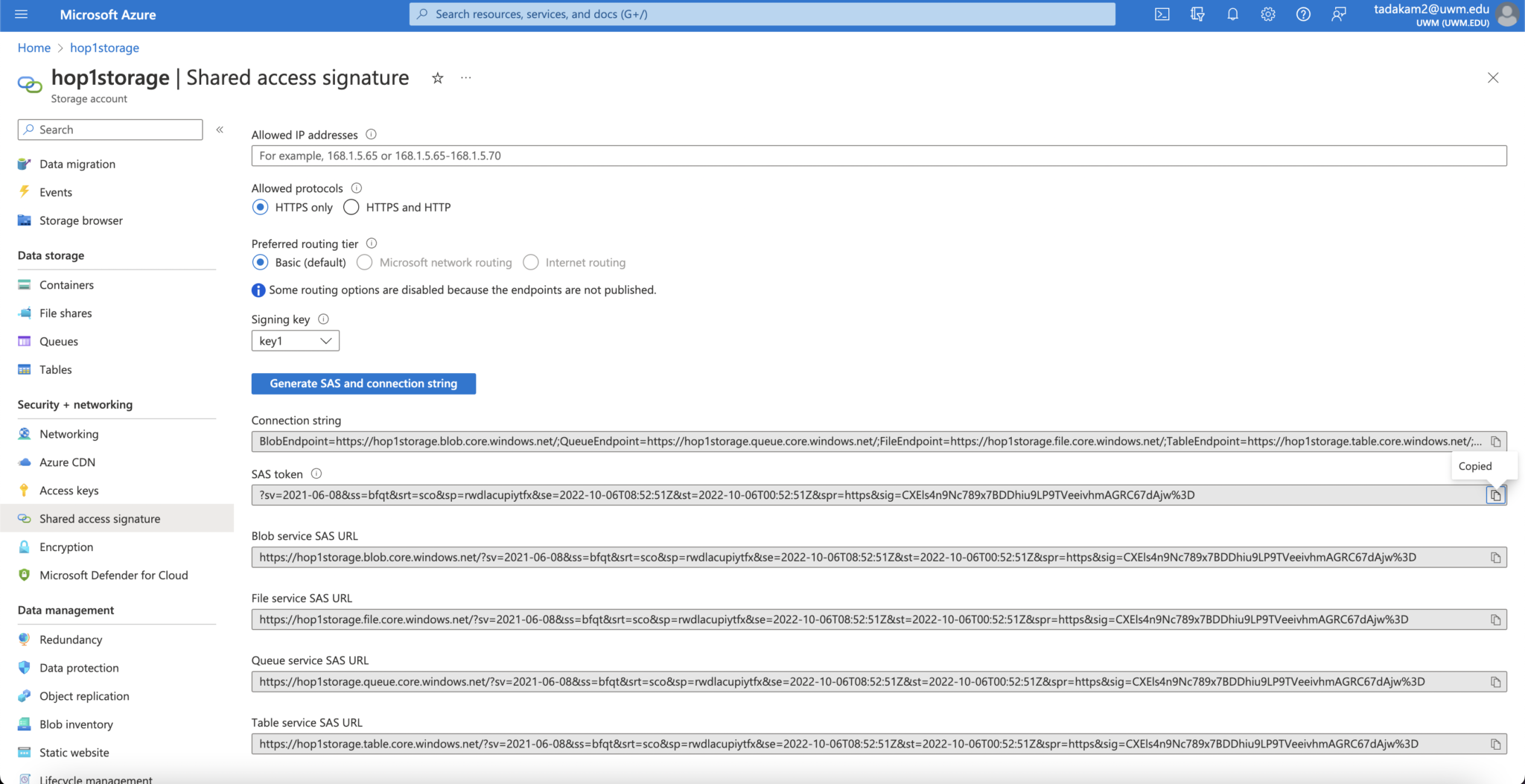
Task: Copy the SAS token to clipboard
Action: click(1496, 494)
